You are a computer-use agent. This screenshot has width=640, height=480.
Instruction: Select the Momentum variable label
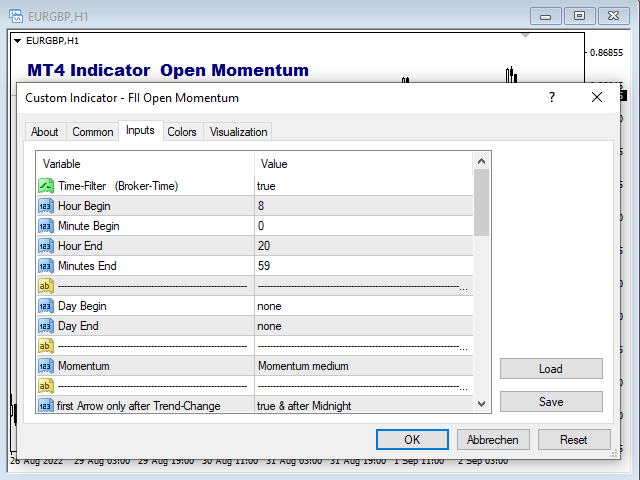point(84,366)
